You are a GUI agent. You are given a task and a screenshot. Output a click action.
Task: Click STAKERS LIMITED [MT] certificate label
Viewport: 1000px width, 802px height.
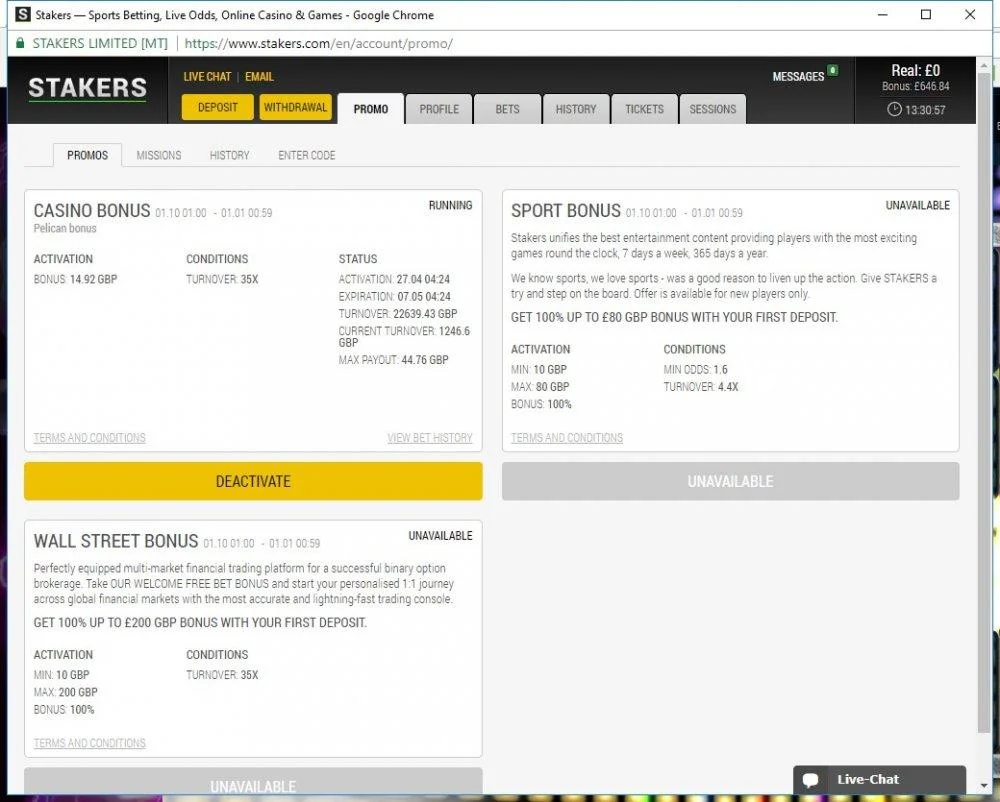coord(99,43)
